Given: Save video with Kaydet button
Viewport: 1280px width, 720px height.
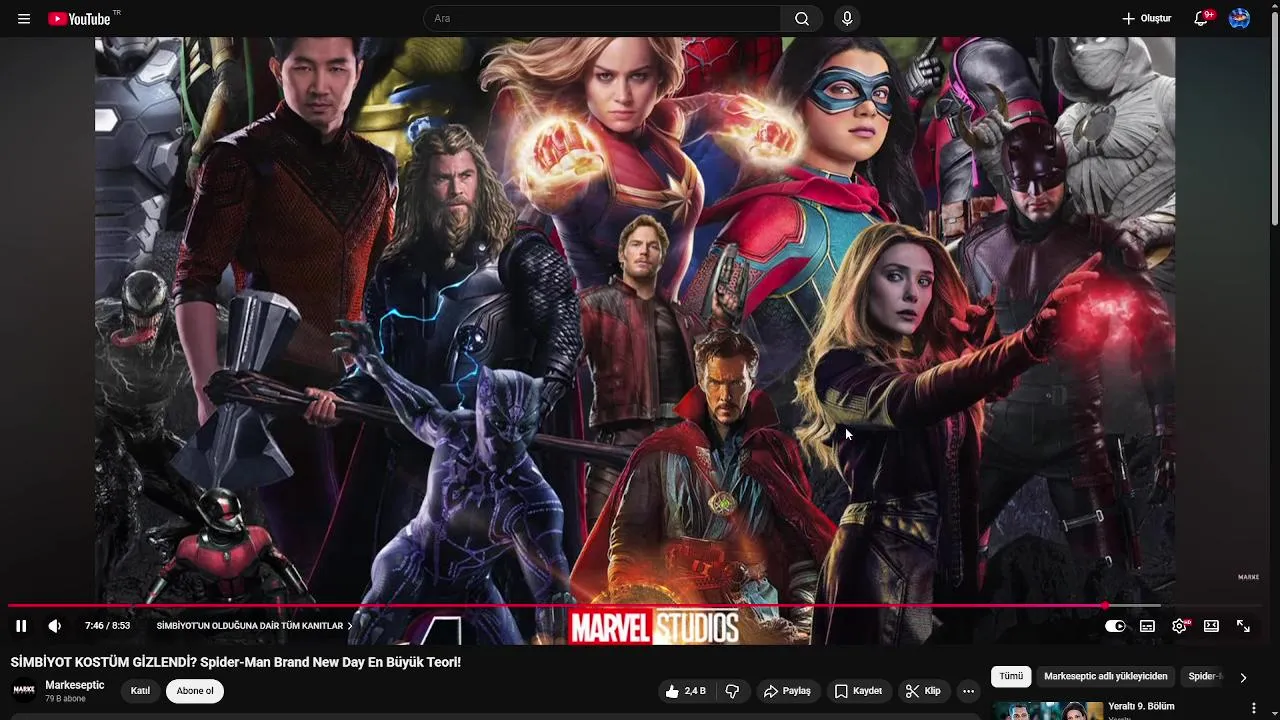Looking at the screenshot, I should pyautogui.click(x=858, y=691).
